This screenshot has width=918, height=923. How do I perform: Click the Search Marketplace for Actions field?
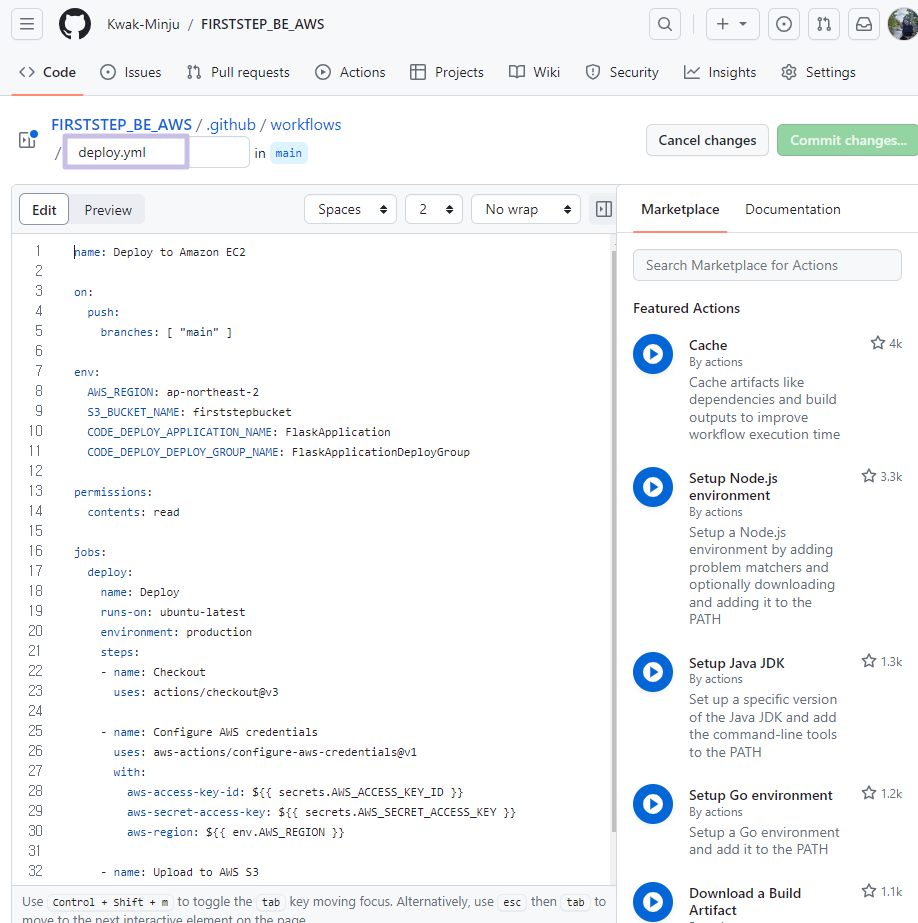click(767, 265)
